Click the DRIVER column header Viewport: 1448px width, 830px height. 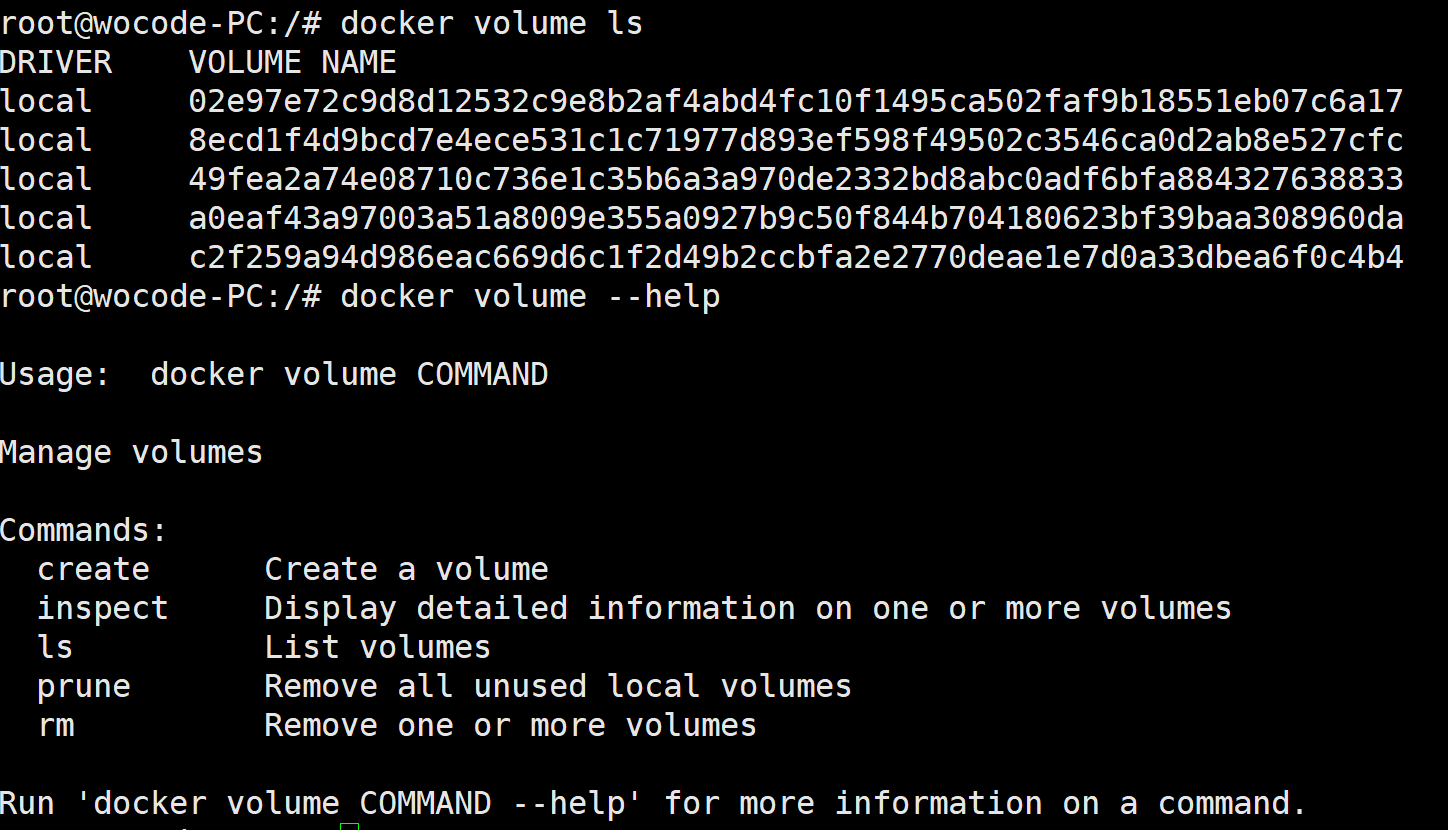(56, 62)
